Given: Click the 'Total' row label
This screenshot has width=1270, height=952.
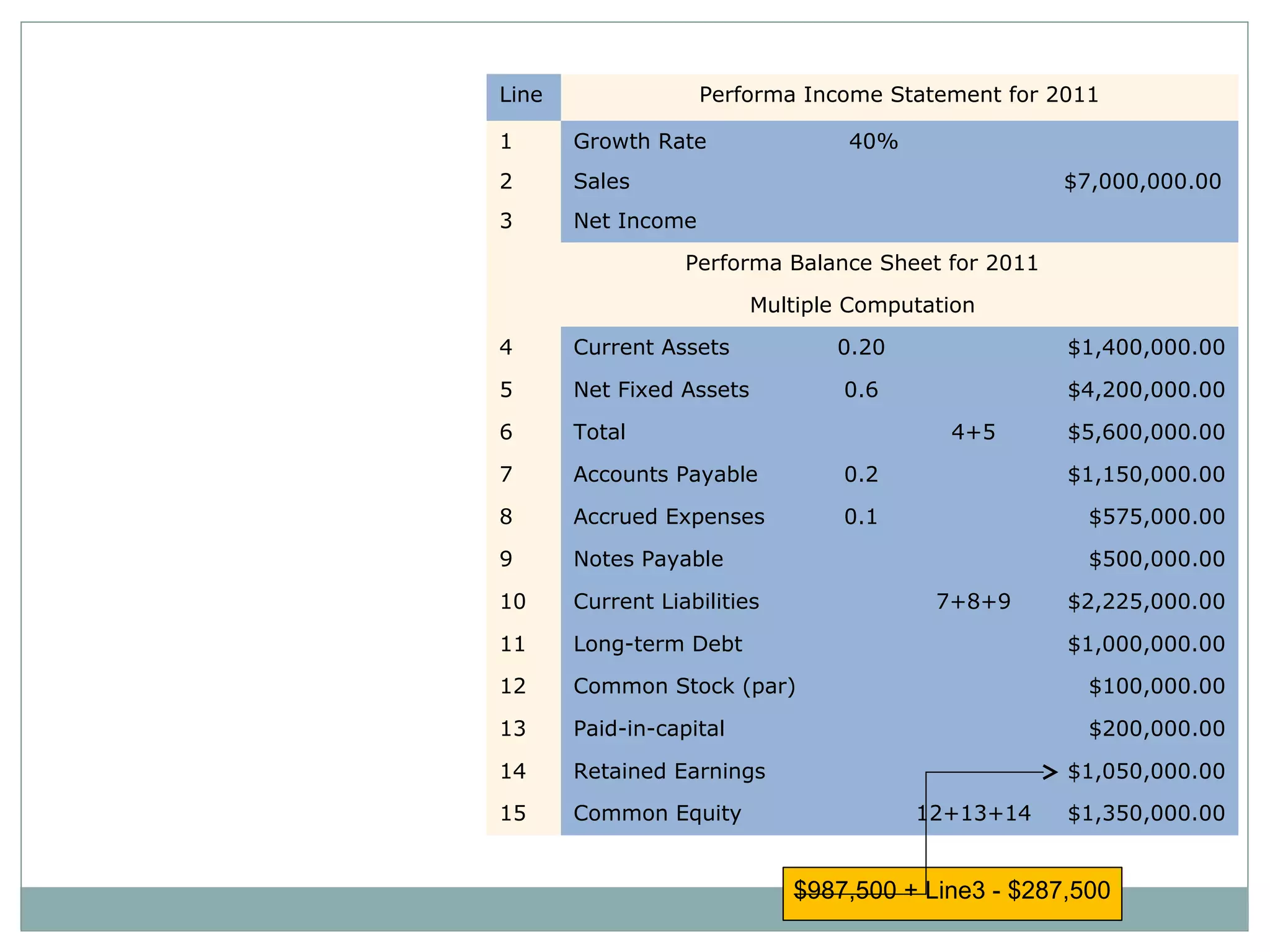Looking at the screenshot, I should [x=599, y=431].
